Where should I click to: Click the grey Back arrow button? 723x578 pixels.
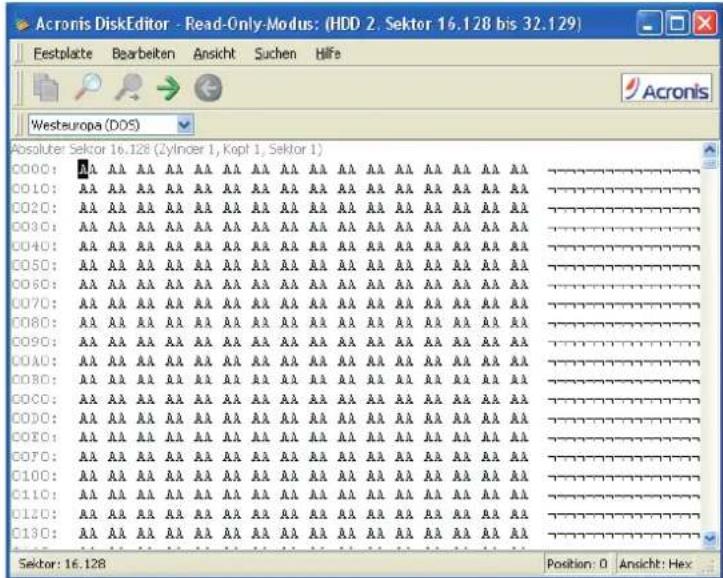tap(208, 88)
